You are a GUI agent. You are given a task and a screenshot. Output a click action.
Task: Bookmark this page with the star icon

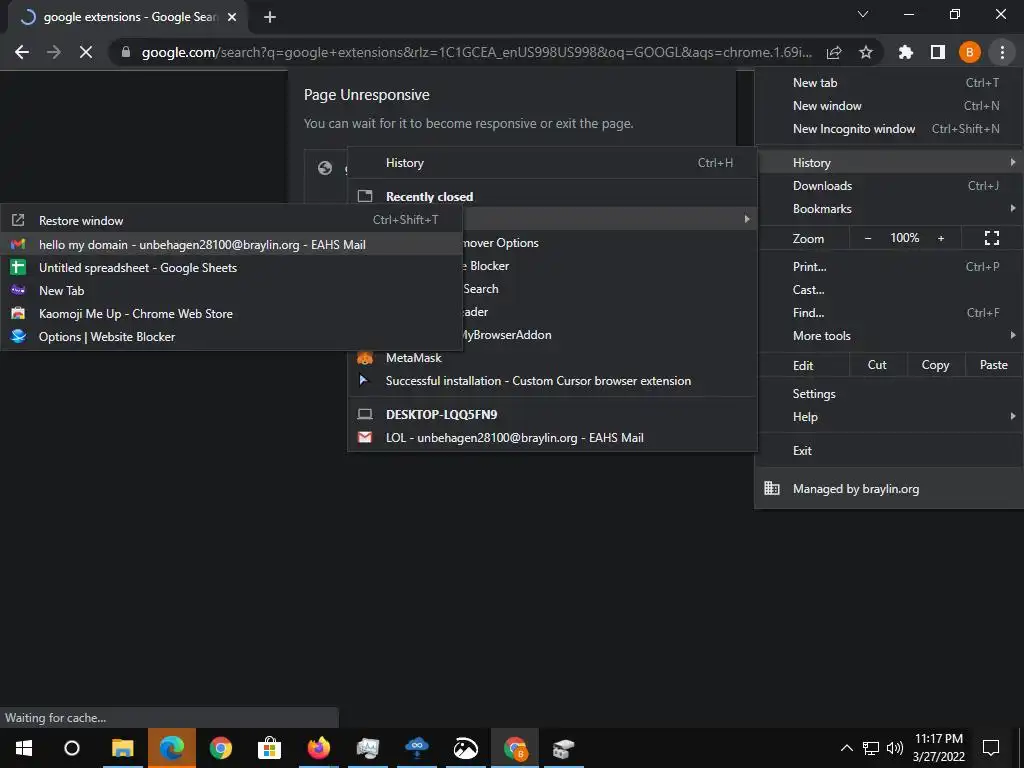pos(866,52)
